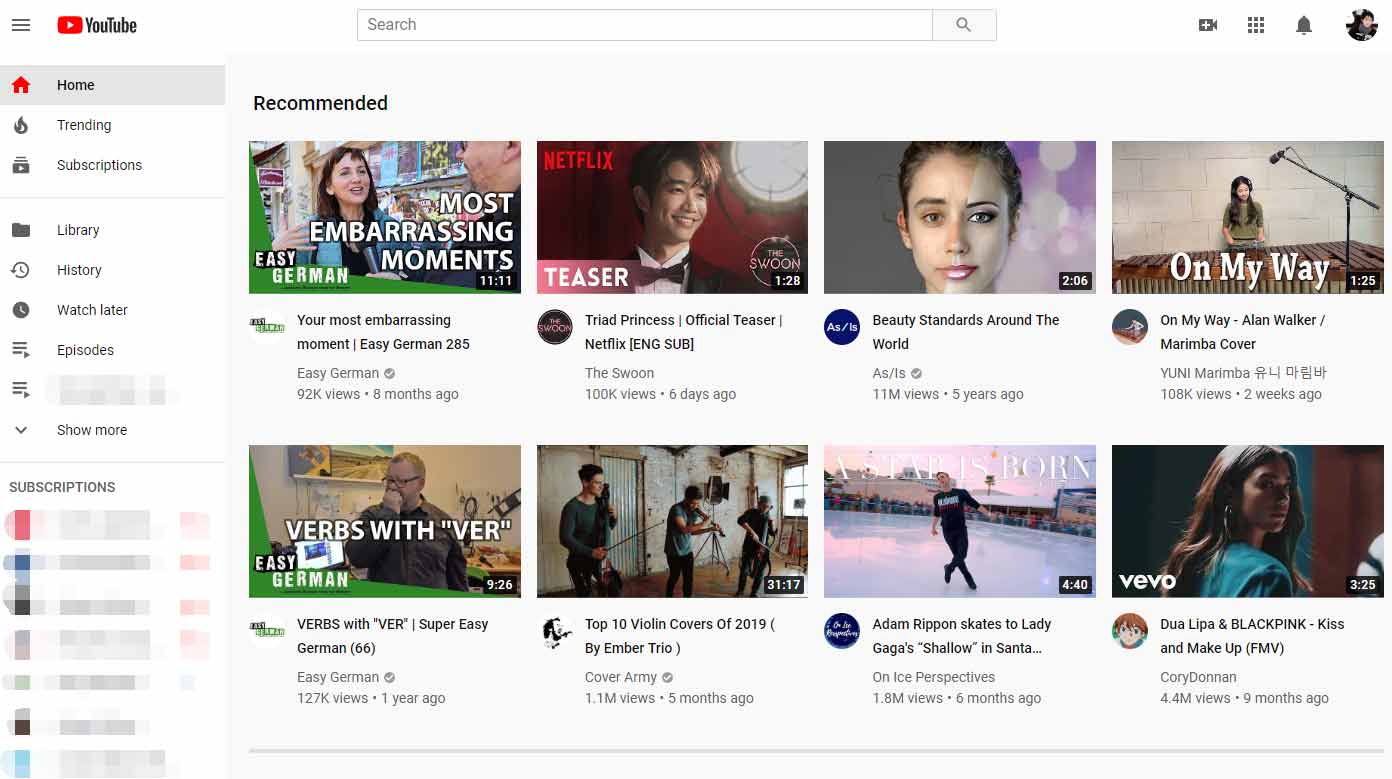Viewport: 1392px width, 779px height.
Task: Open 'VERBS with VER' video title
Action: point(392,636)
